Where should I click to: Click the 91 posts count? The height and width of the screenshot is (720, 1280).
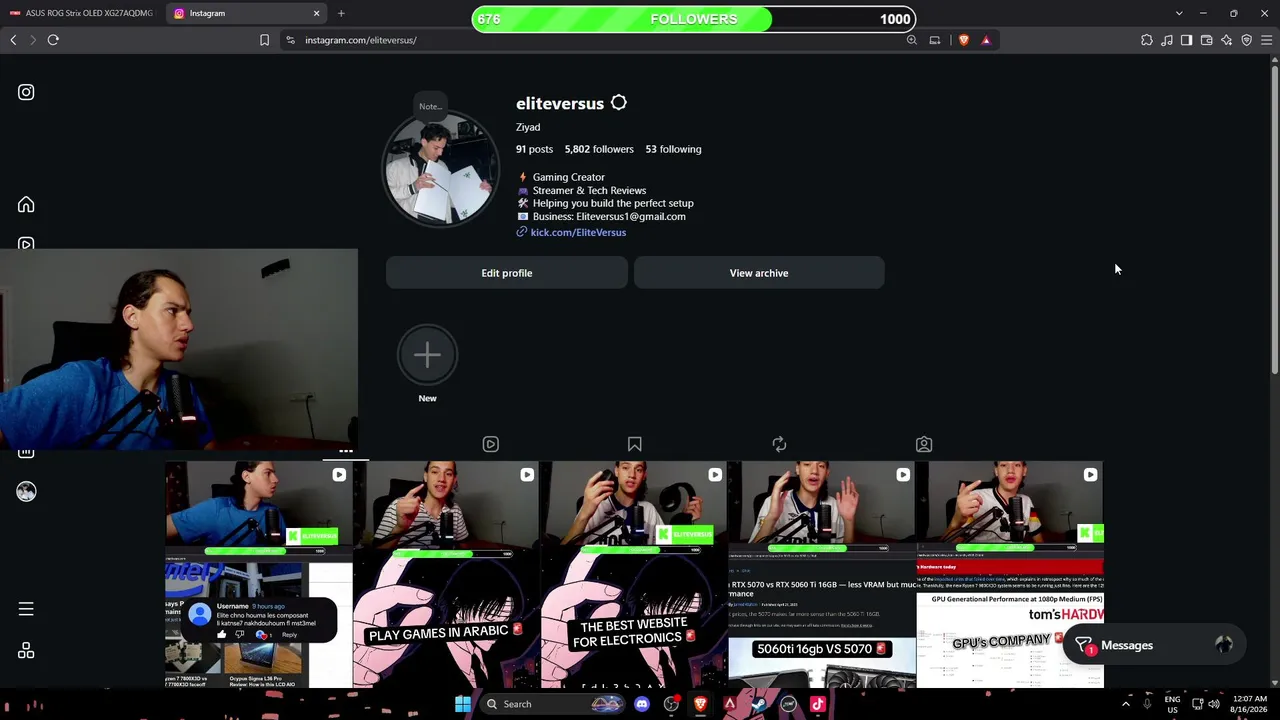(x=534, y=149)
